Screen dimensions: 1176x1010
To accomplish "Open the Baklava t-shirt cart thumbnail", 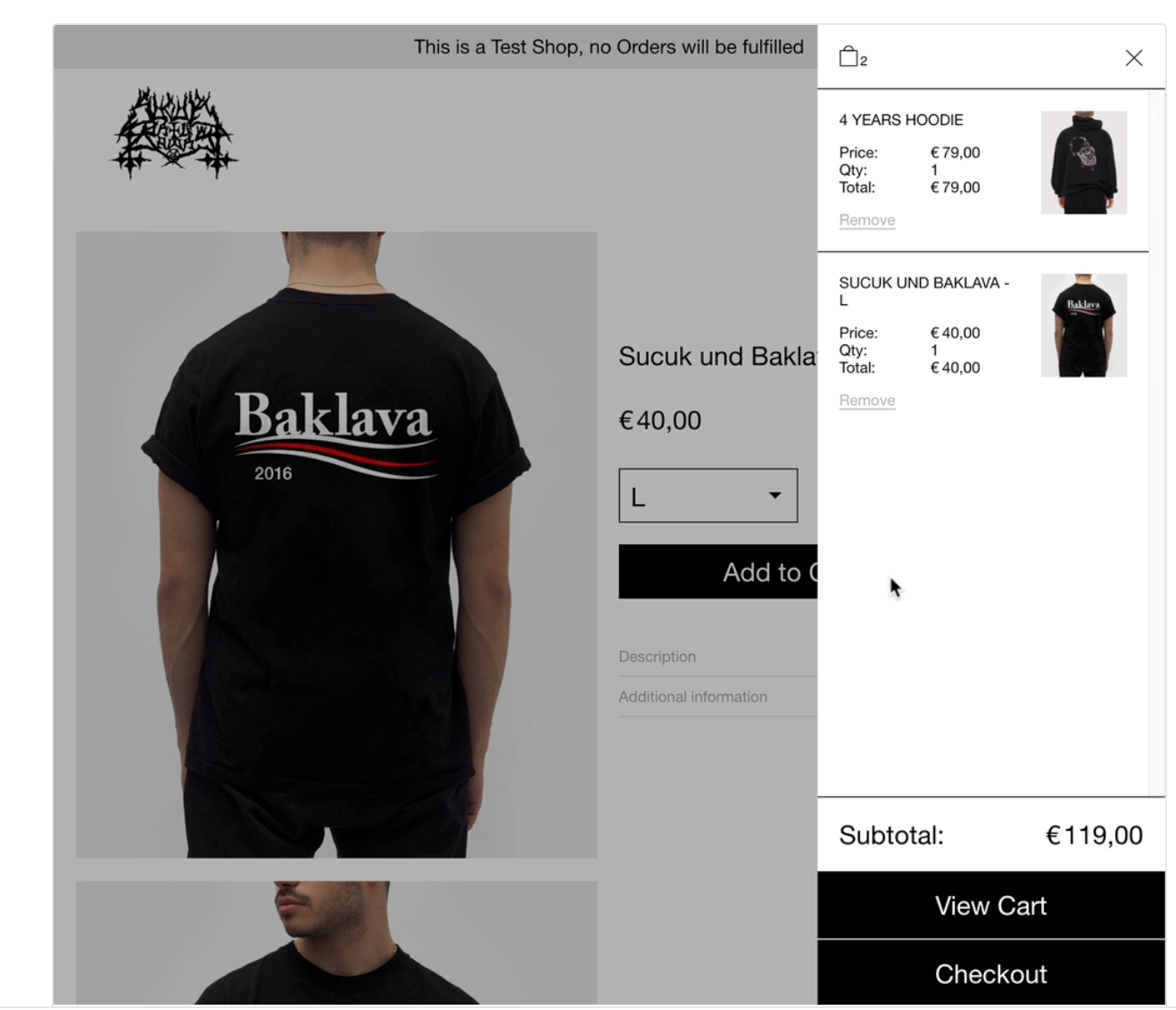I will (x=1083, y=326).
